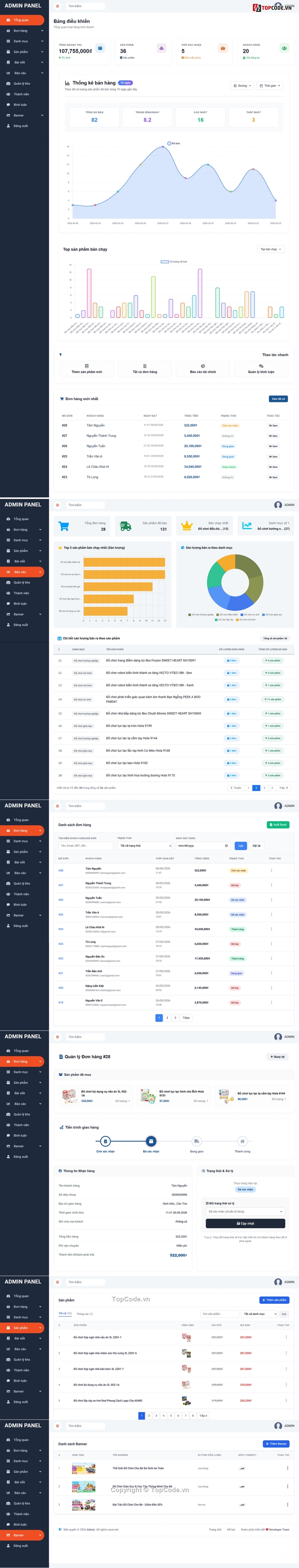This screenshot has width=299, height=1568.
Task: Click the Thành công home step icon
Action: pos(242,1141)
